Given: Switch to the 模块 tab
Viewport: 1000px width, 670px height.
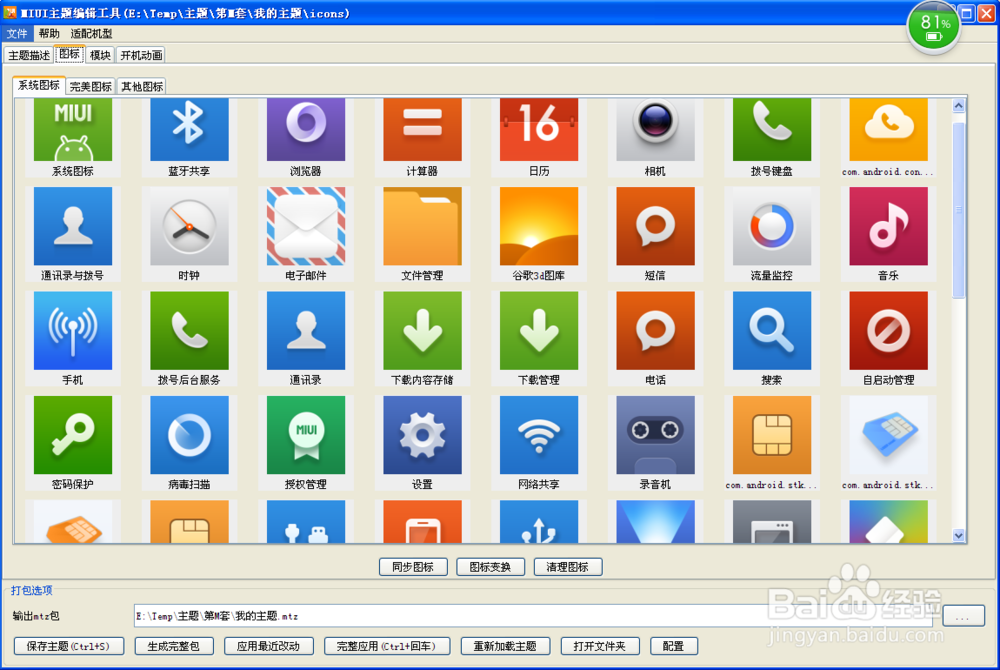Looking at the screenshot, I should (x=100, y=55).
